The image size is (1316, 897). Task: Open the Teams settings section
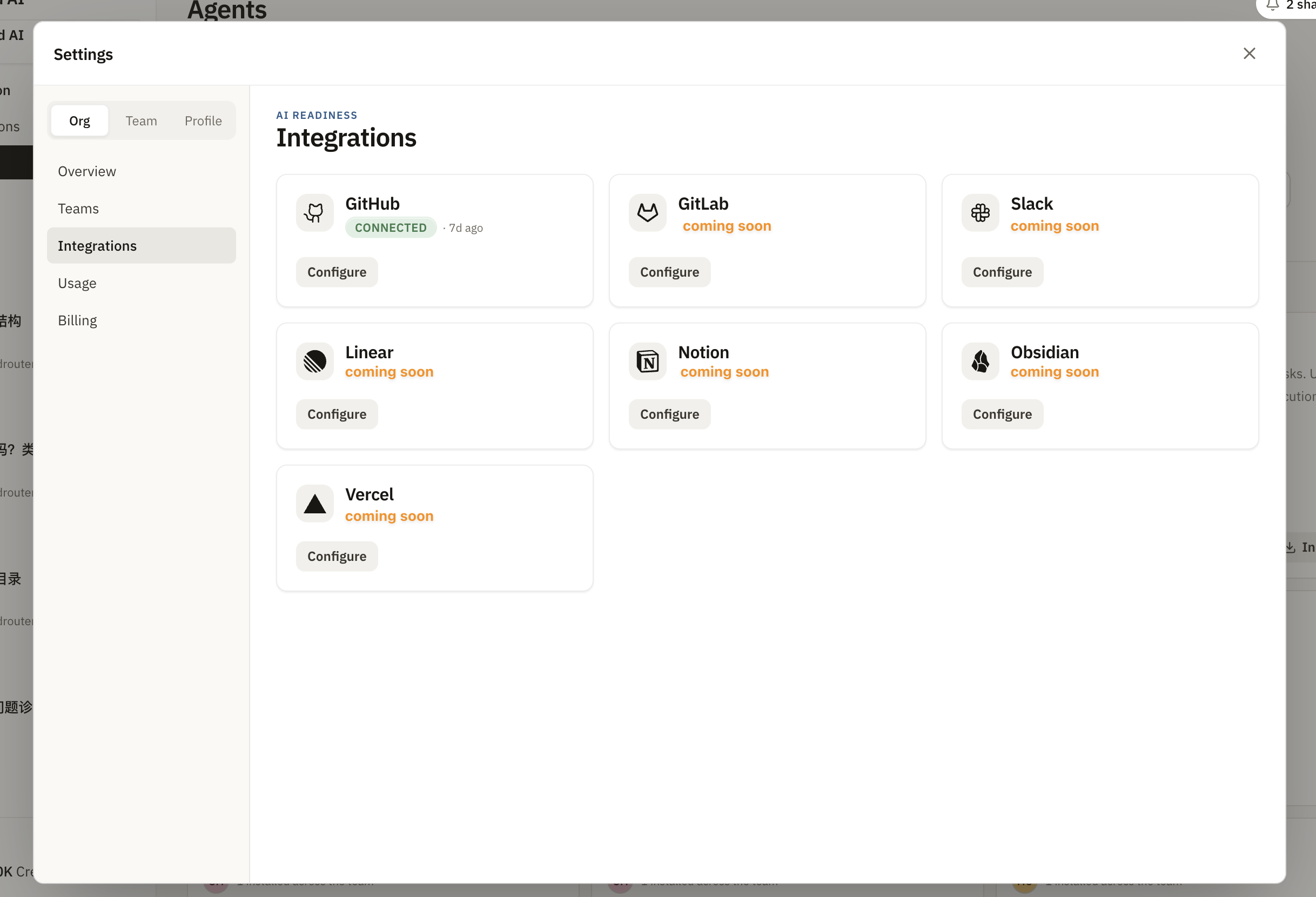[x=141, y=209]
